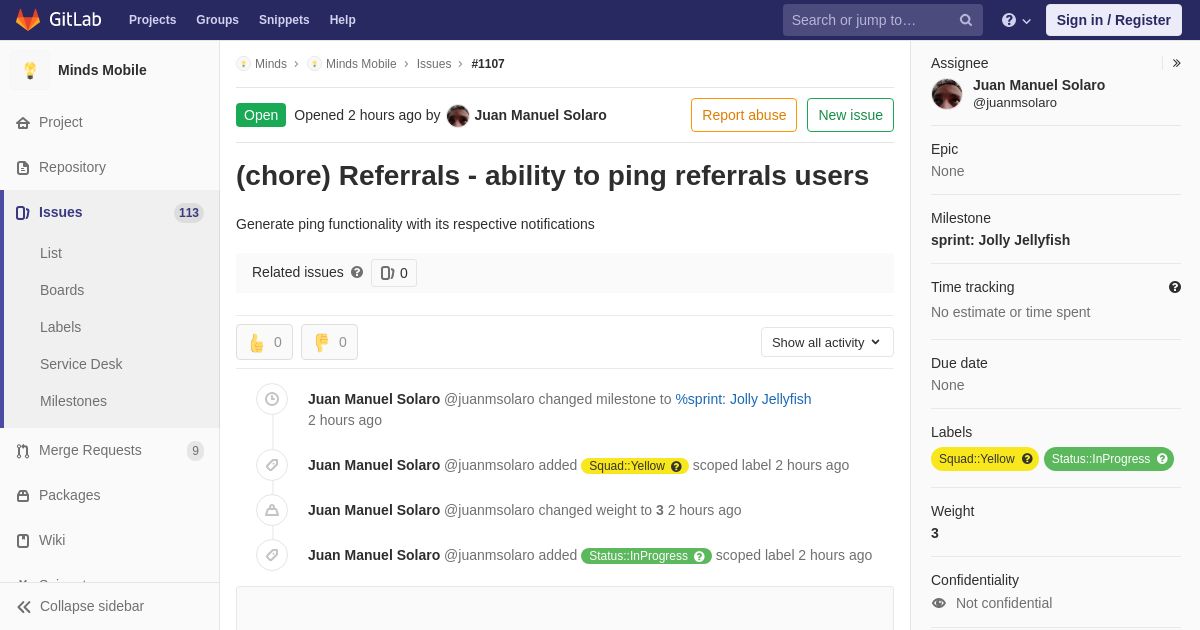The width and height of the screenshot is (1200, 630).
Task: Click Status::InProgress help icon in activity feed
Action: point(700,556)
